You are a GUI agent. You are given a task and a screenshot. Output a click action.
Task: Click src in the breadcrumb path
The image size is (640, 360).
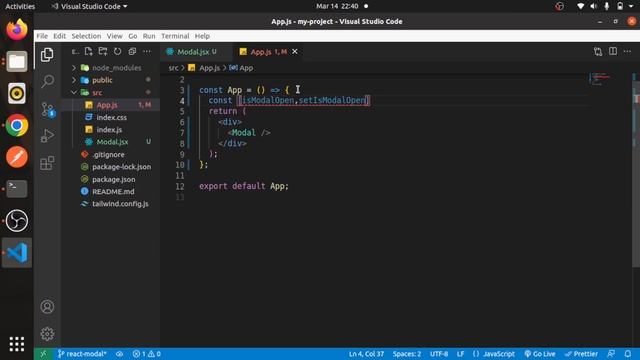[173, 68]
